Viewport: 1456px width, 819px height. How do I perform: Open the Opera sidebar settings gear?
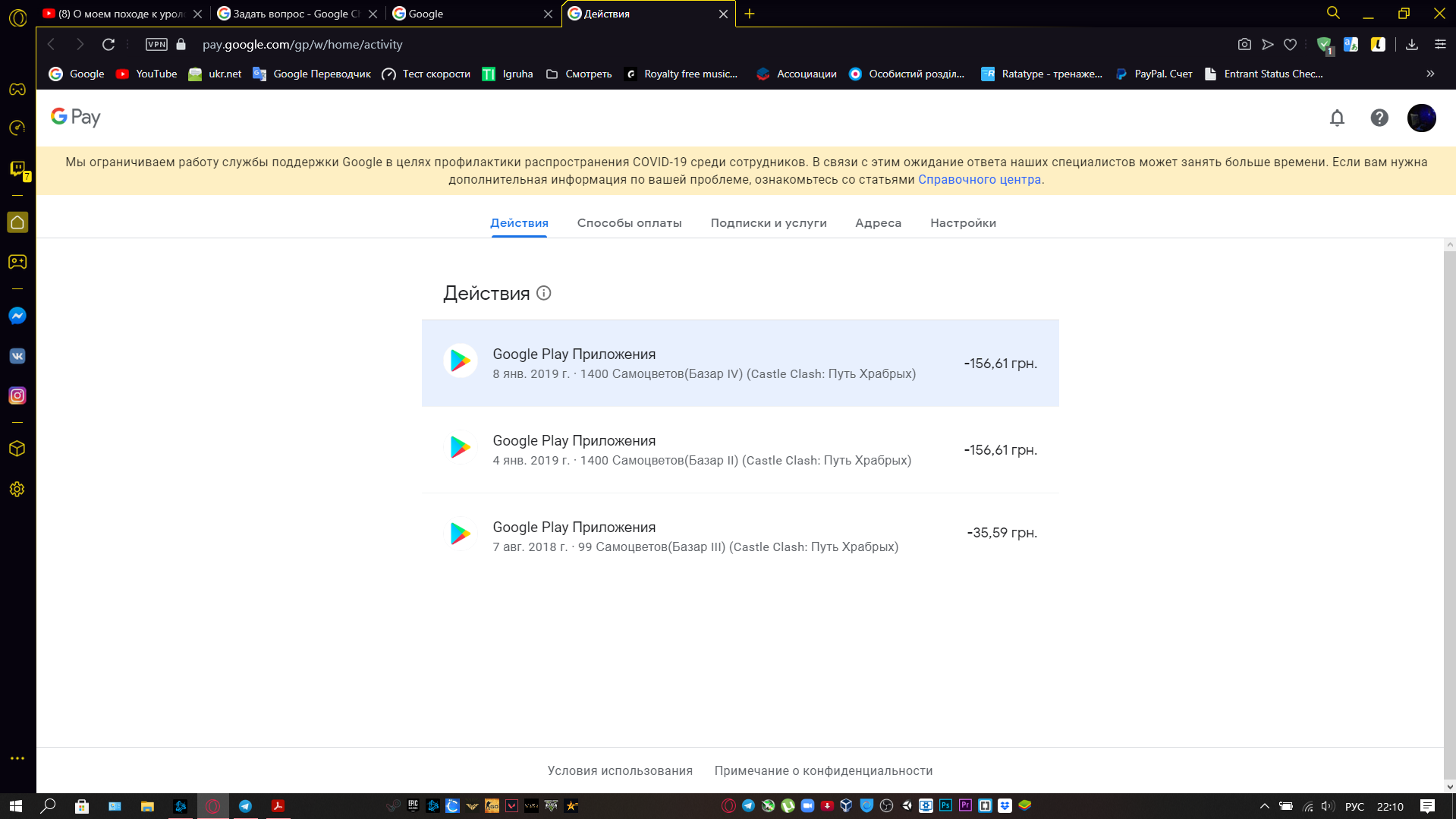(17, 490)
